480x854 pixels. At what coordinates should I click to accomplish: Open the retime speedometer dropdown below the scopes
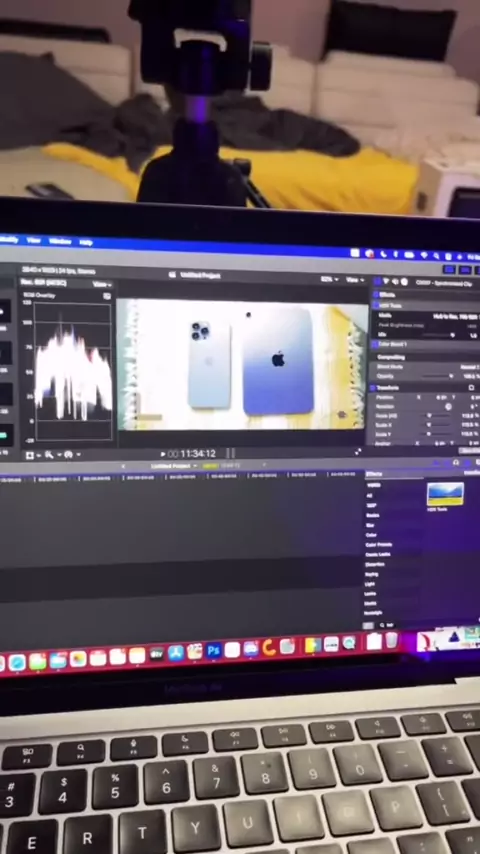[x=71, y=454]
